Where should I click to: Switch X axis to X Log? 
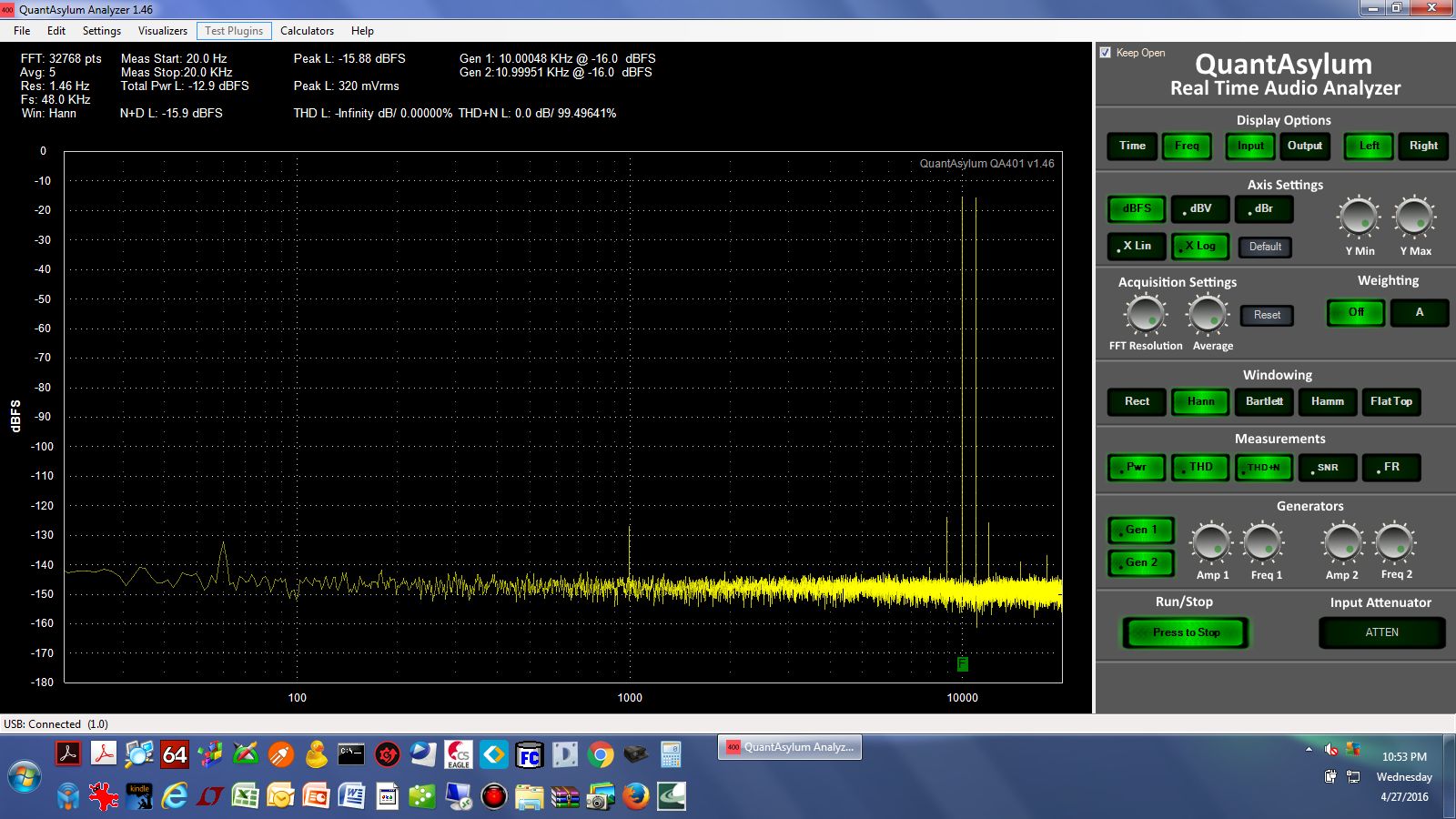click(1200, 246)
